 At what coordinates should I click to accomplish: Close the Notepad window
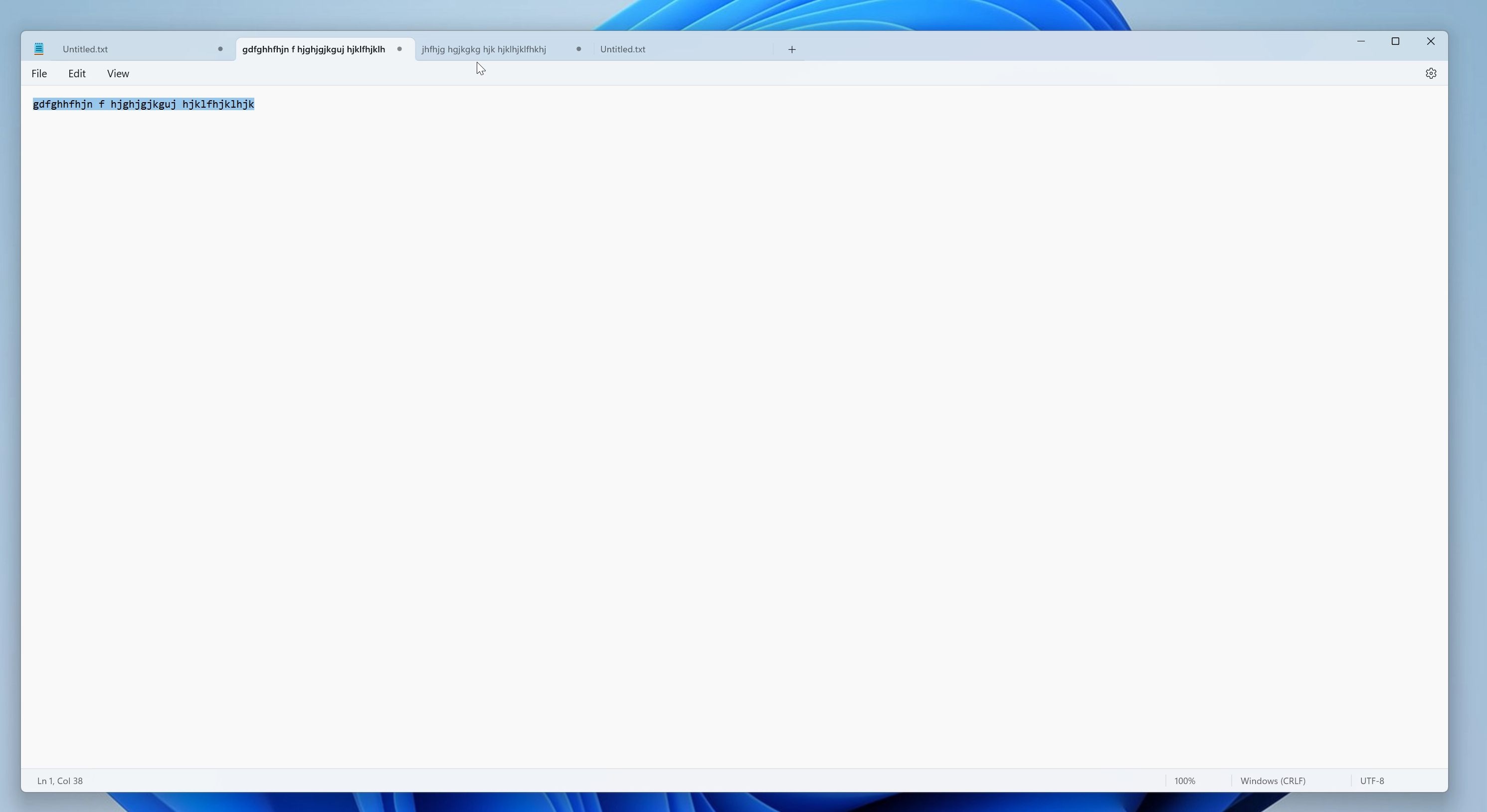click(x=1431, y=41)
